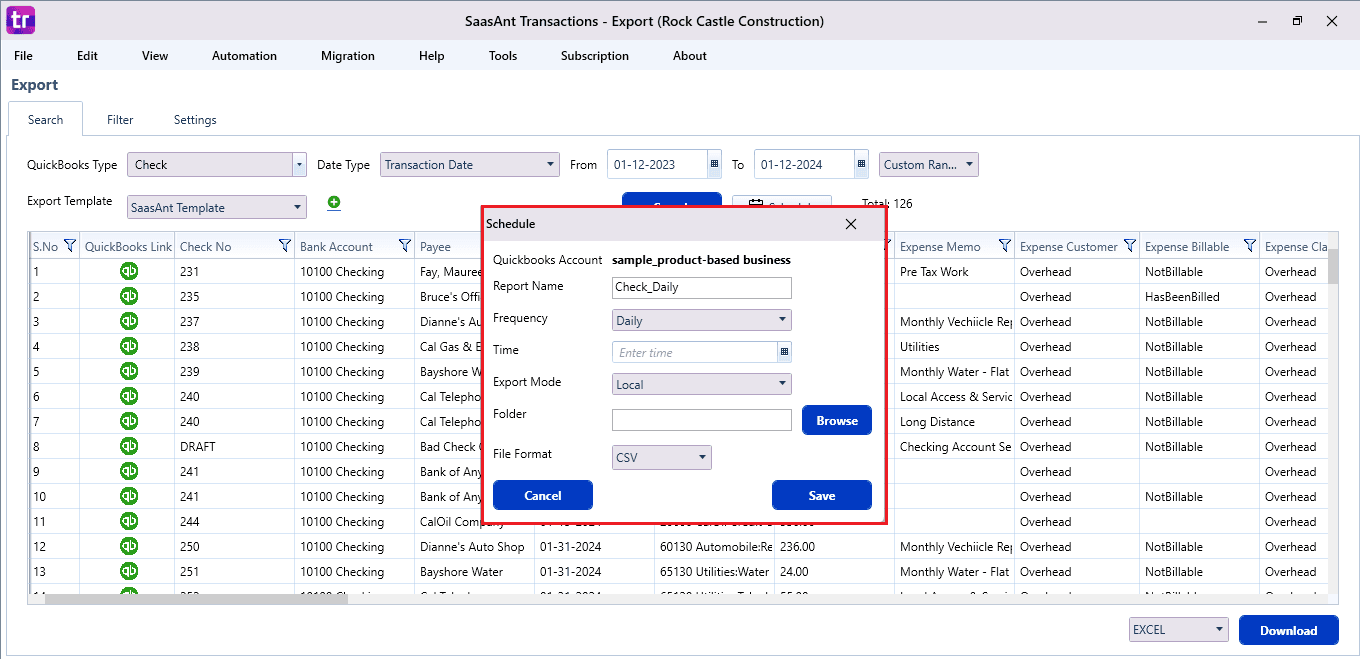This screenshot has width=1360, height=659.
Task: Cancel the Schedule dialog
Action: pyautogui.click(x=543, y=495)
